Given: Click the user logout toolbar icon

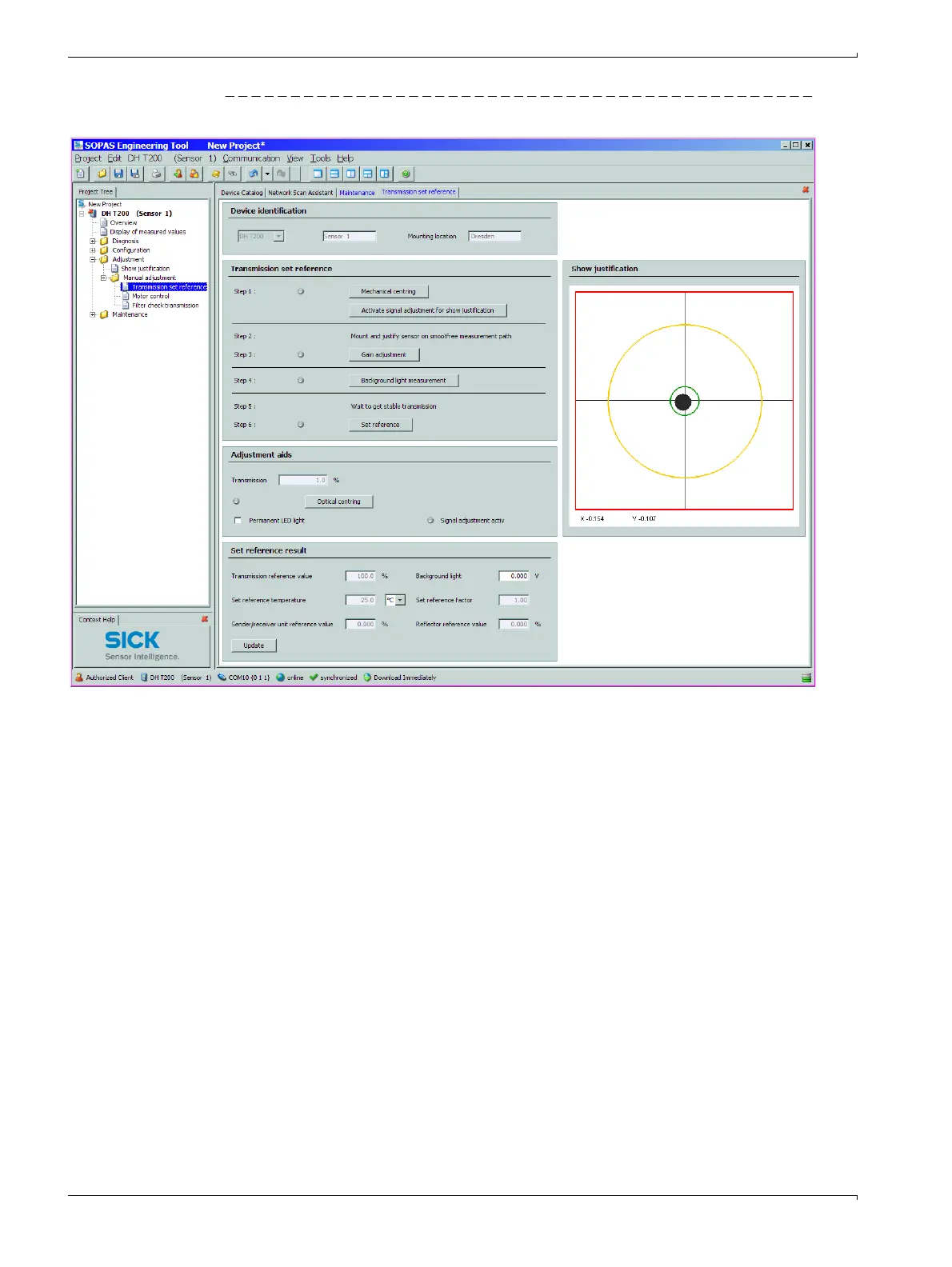Looking at the screenshot, I should click(x=194, y=174).
